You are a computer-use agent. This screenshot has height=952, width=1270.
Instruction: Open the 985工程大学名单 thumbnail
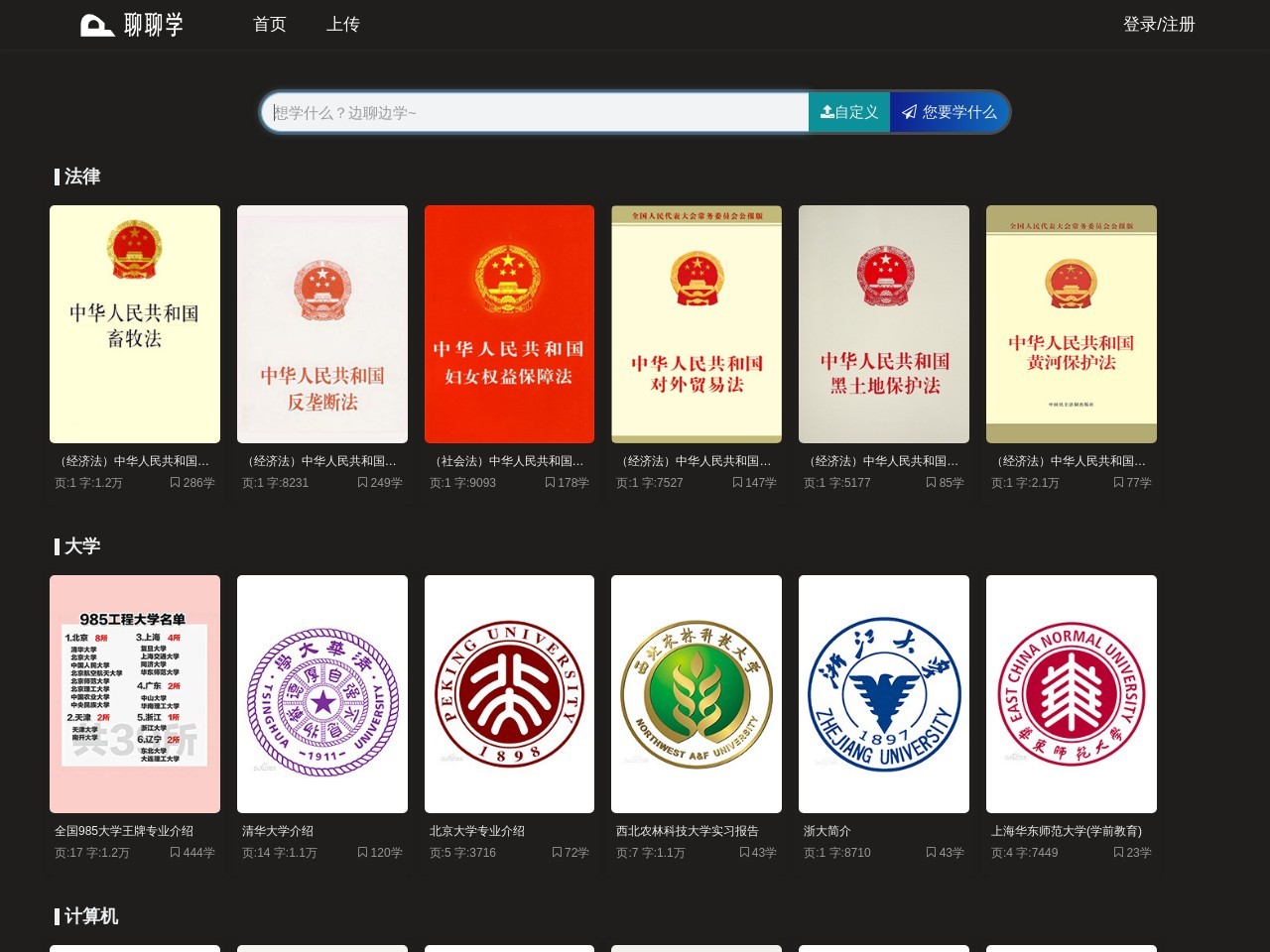[135, 694]
